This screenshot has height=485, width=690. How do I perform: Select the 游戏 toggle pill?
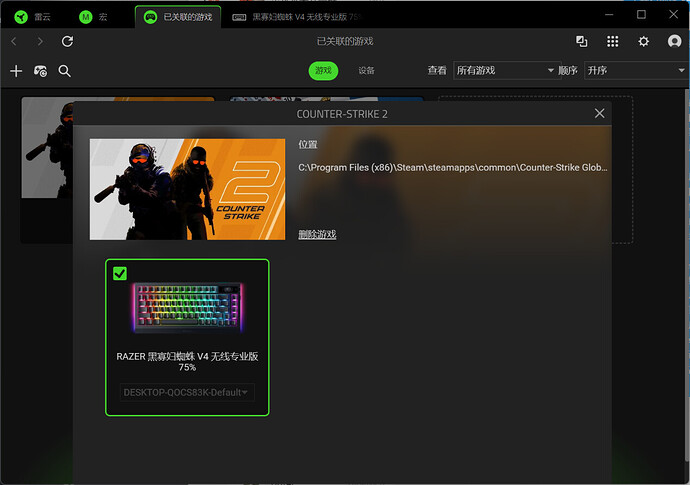(x=323, y=71)
